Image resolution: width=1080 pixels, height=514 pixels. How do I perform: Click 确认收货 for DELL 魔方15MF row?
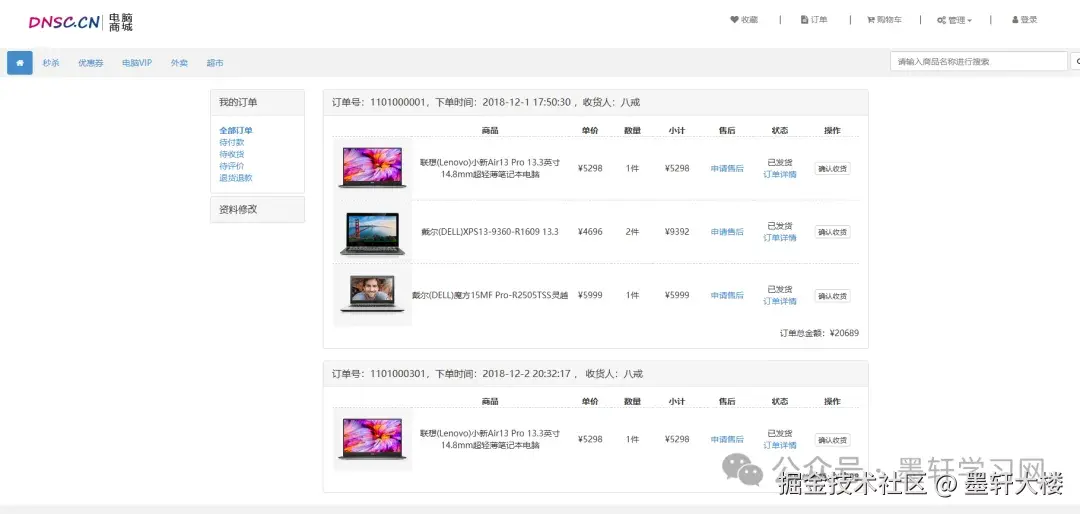click(x=832, y=296)
